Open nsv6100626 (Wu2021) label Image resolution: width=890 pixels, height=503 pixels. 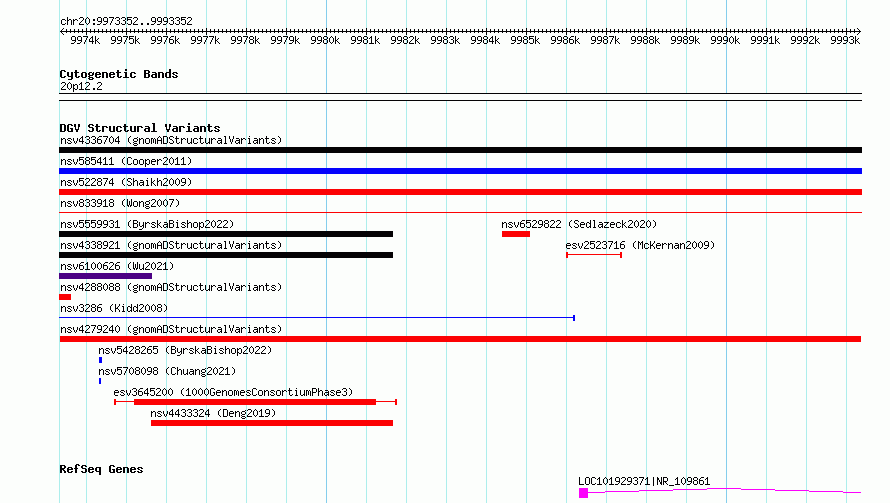(x=117, y=266)
